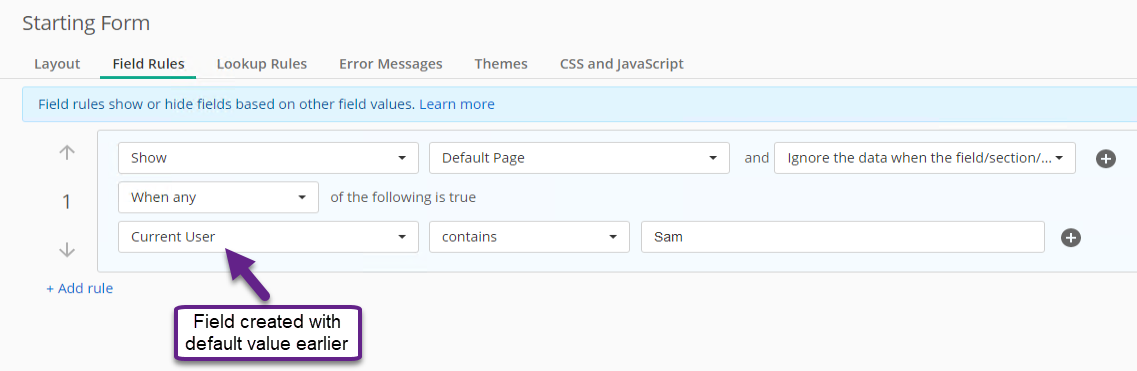
Task: Click the + Add rule link
Action: (x=80, y=288)
